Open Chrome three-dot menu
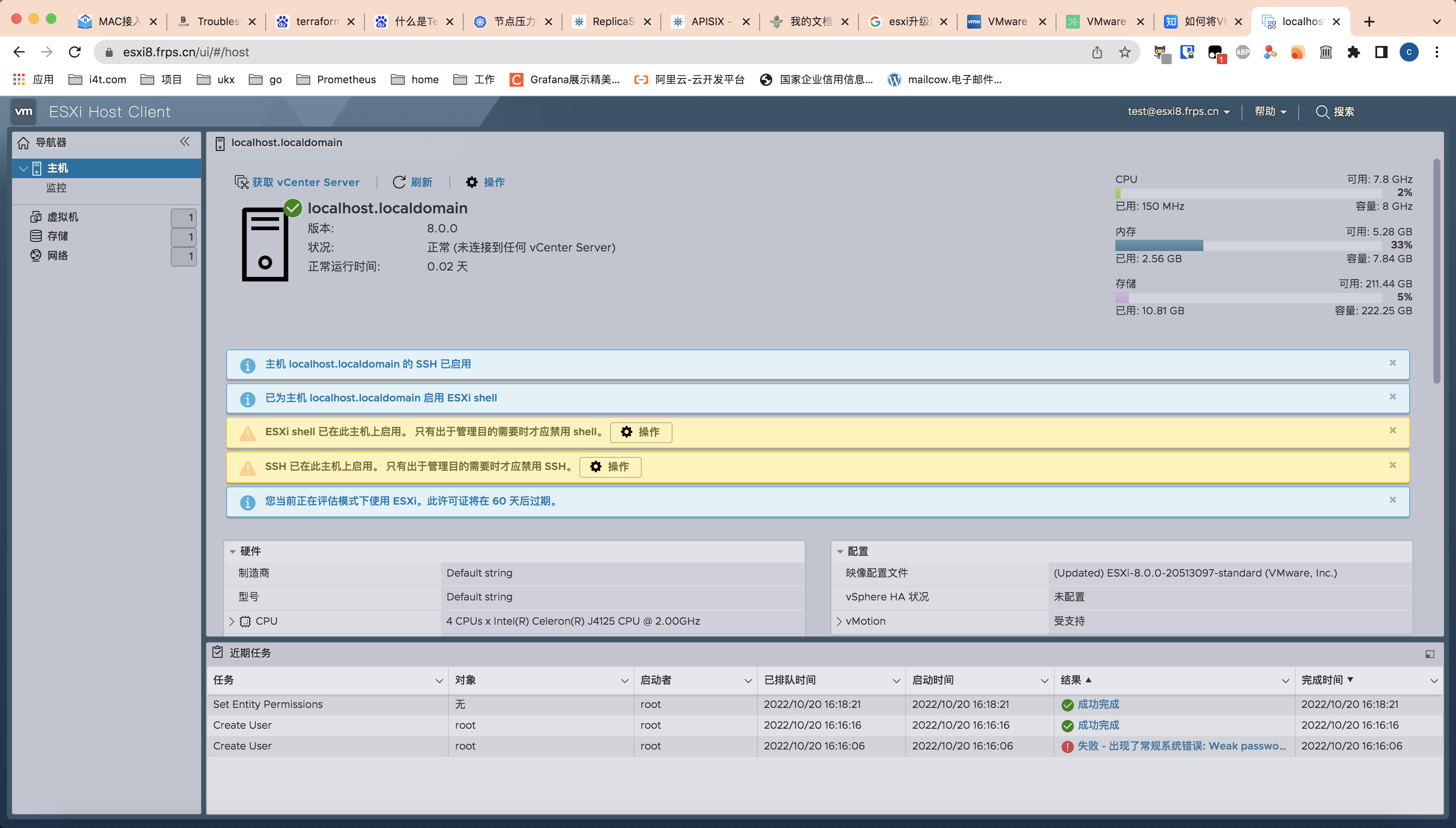 click(x=1436, y=52)
